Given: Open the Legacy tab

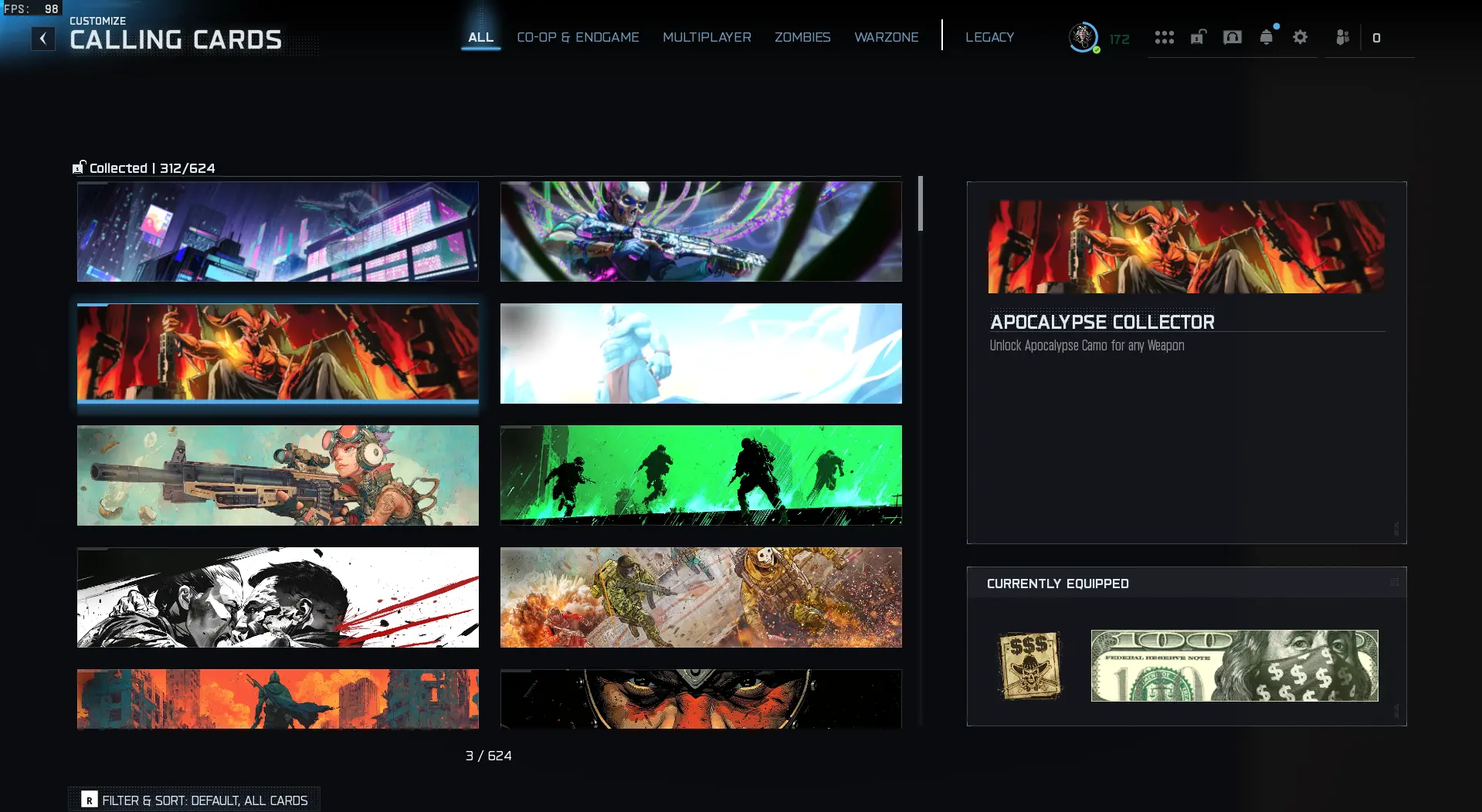Looking at the screenshot, I should [989, 37].
